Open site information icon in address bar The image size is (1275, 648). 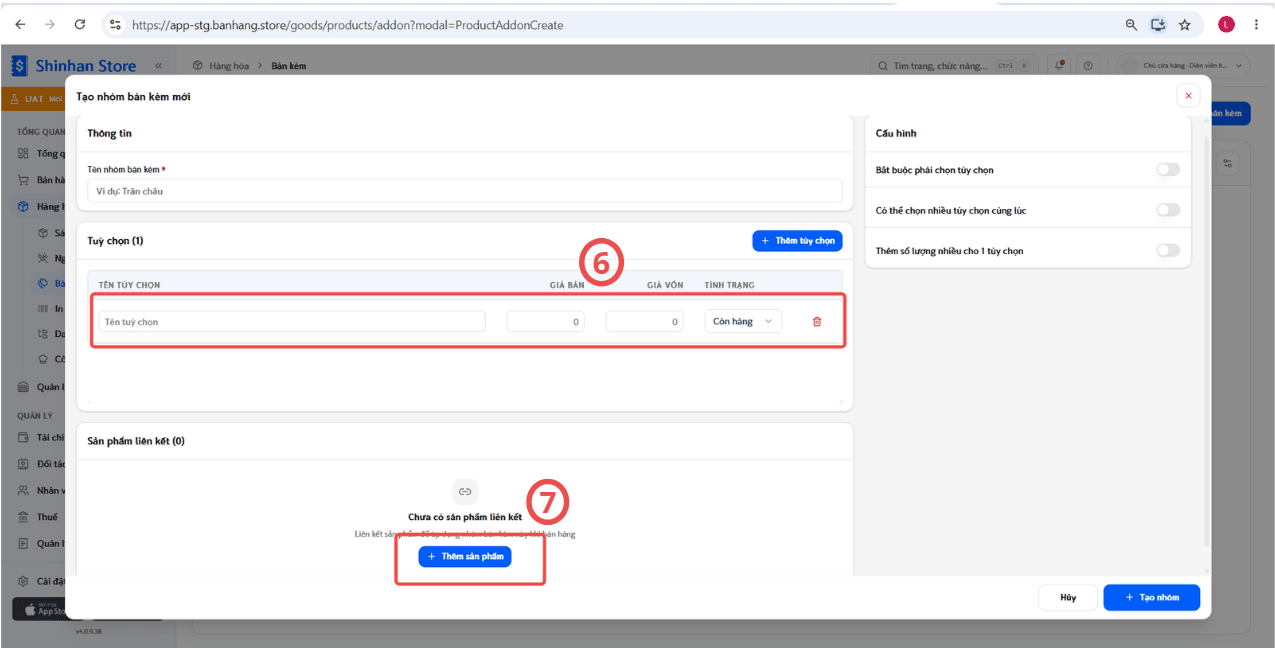115,25
